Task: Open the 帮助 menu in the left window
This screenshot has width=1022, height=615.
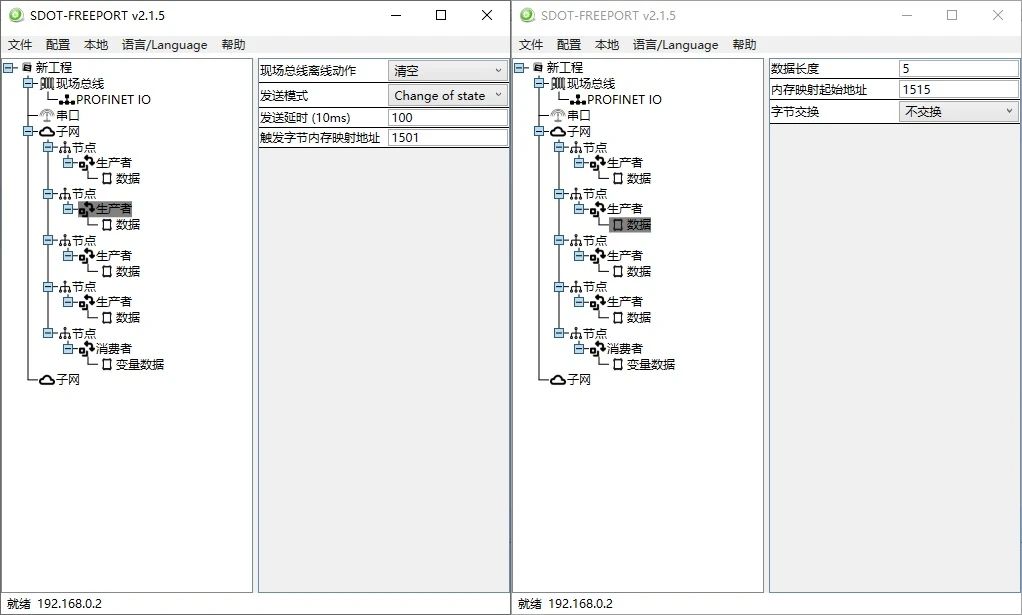Action: tap(233, 44)
